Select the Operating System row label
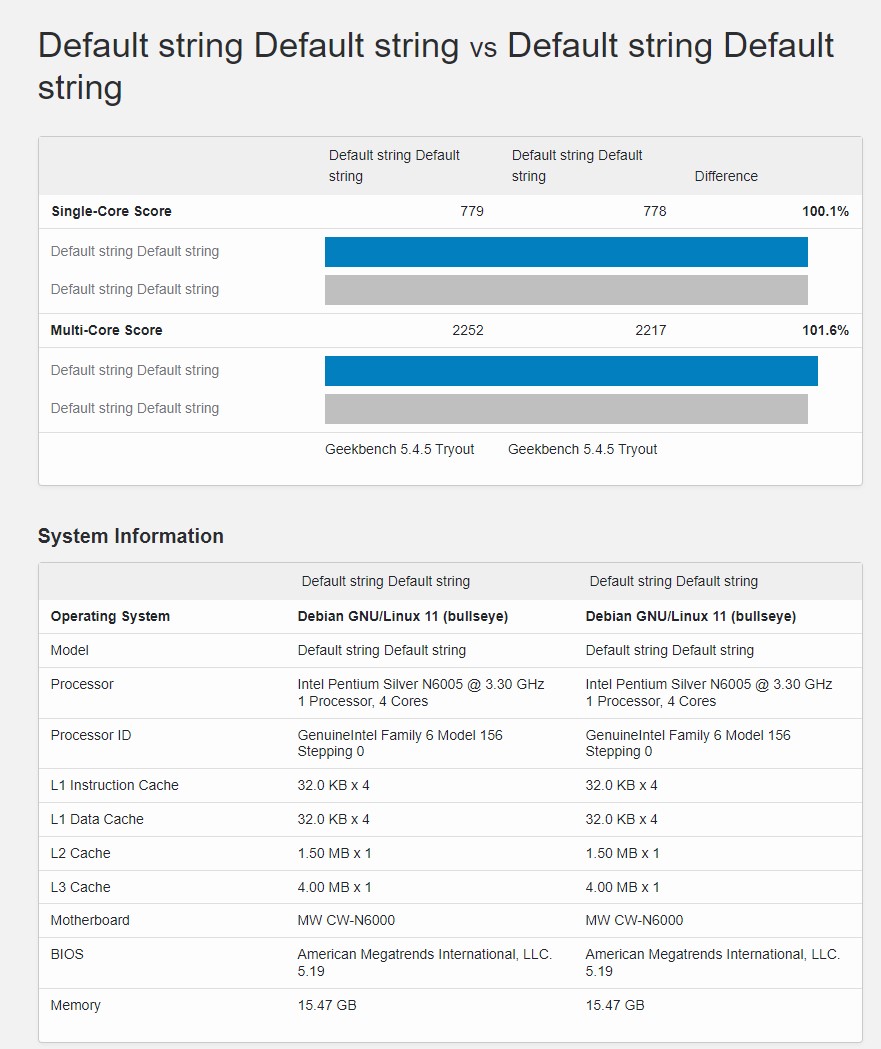Screen dimensions: 881x1049 pyautogui.click(x=110, y=616)
